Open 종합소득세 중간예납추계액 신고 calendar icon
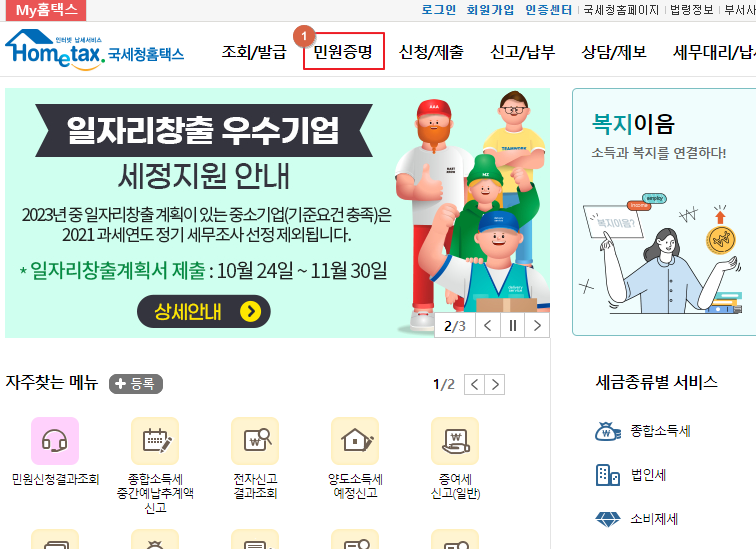The height and width of the screenshot is (549, 756). [x=155, y=441]
